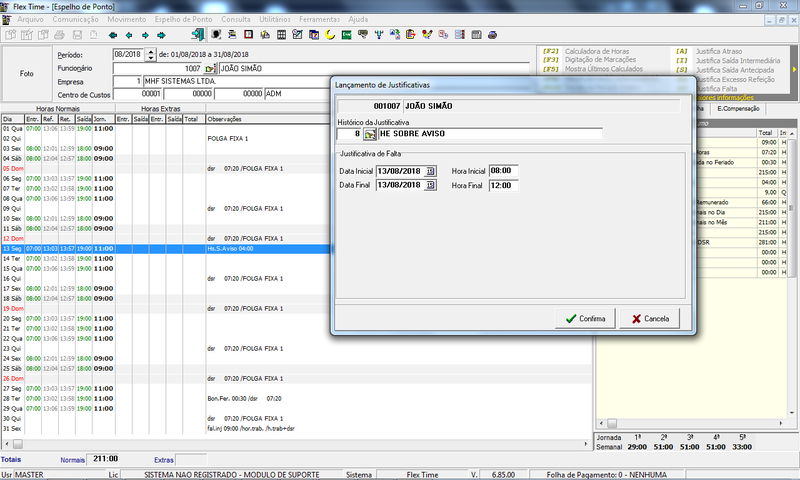The image size is (800, 480).
Task: Switch to the E.Compensação tab
Action: coord(738,109)
